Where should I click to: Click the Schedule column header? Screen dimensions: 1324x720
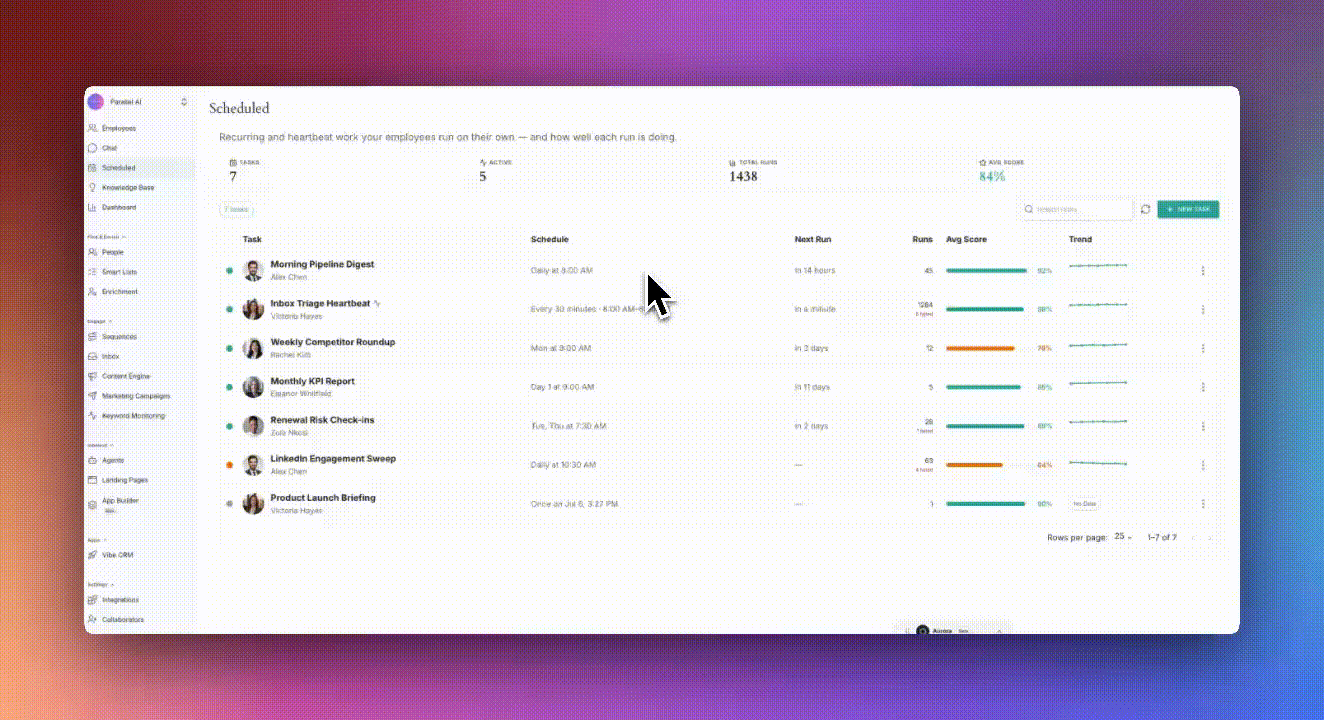point(549,240)
